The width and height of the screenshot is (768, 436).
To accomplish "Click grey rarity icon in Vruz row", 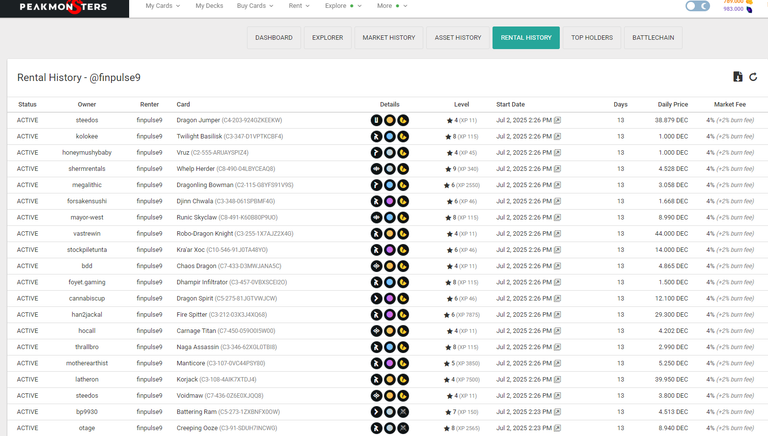I will coord(390,152).
